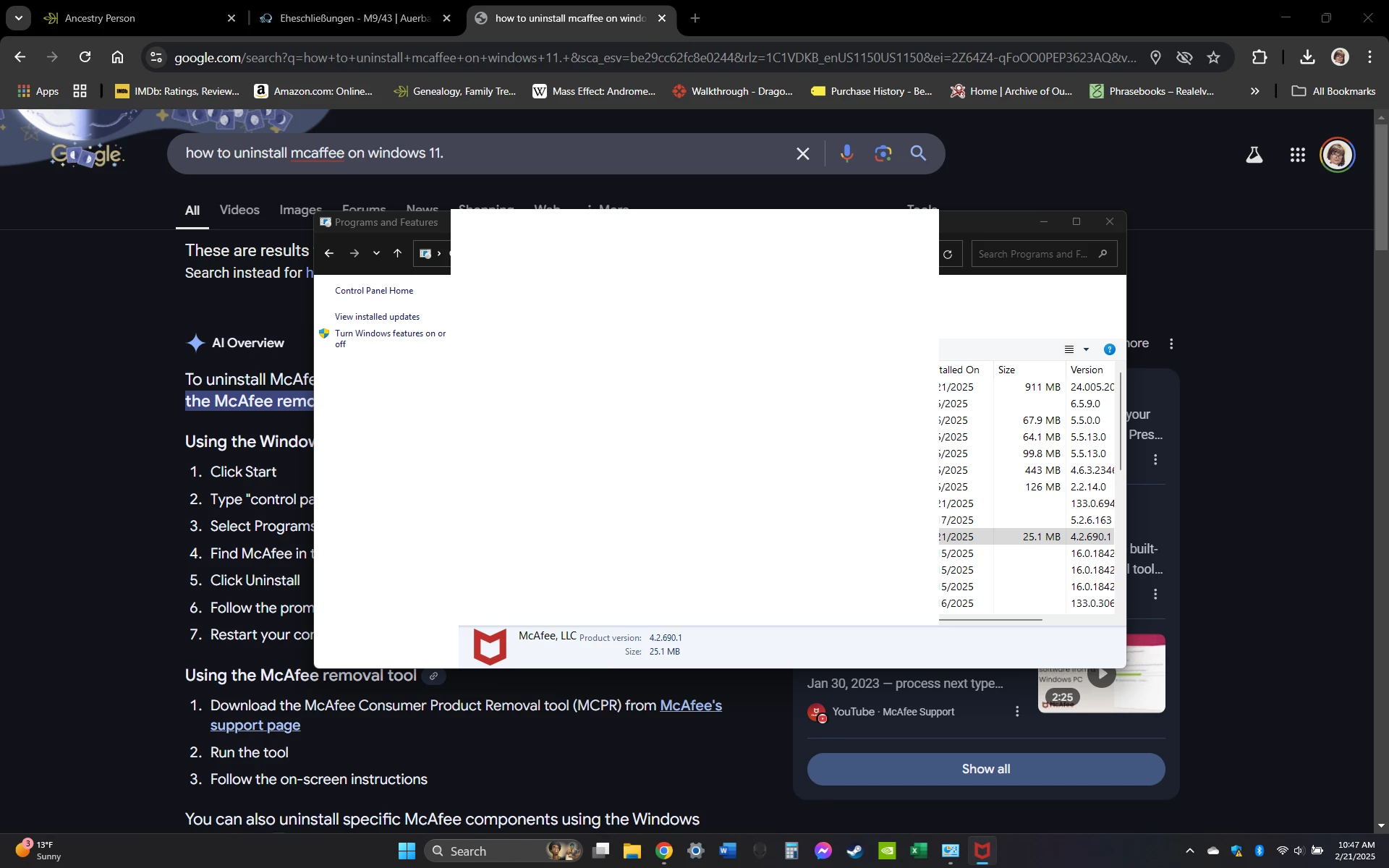Open Google Lens image search icon

point(883,153)
